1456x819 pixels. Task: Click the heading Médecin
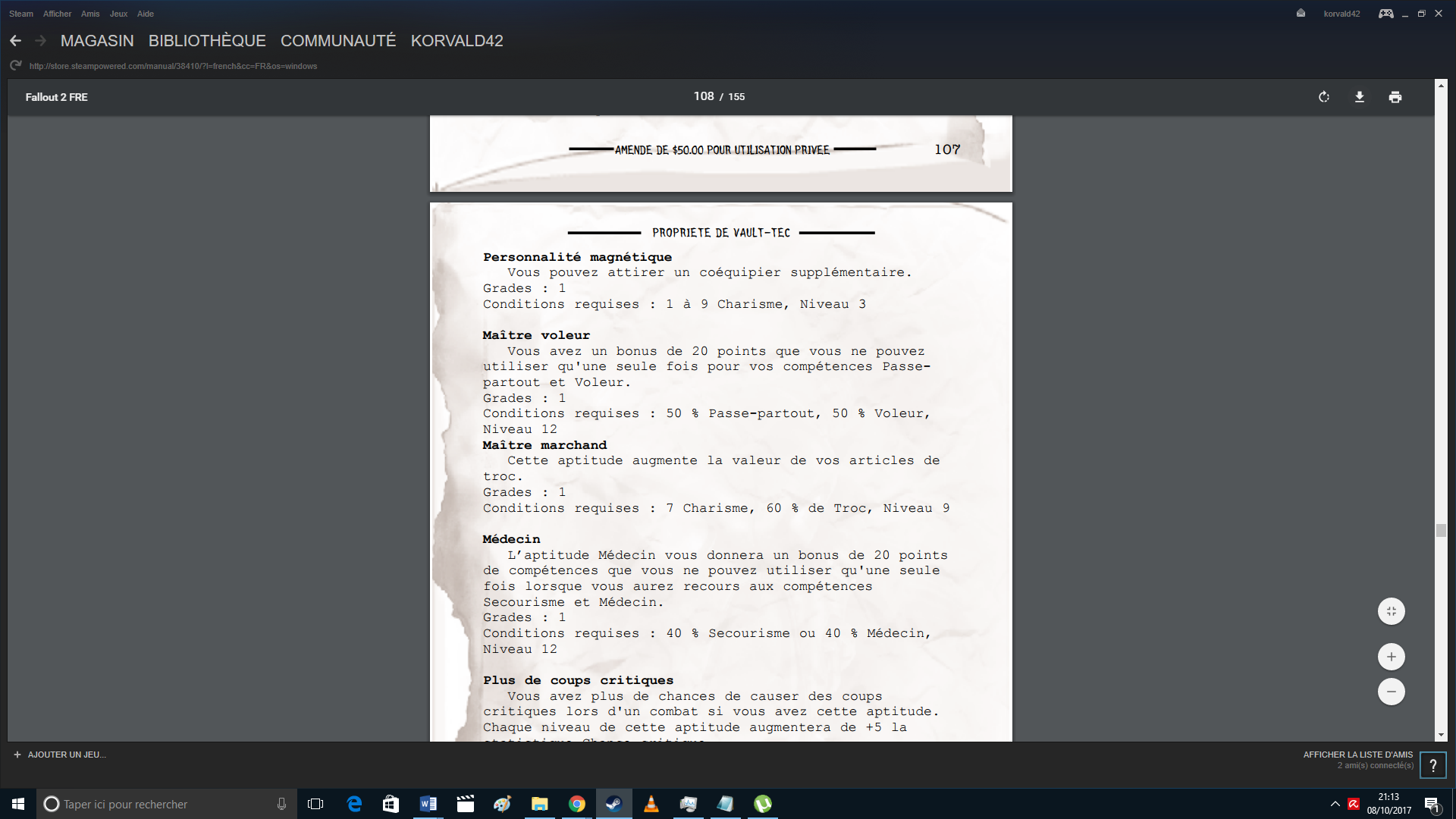click(x=511, y=539)
